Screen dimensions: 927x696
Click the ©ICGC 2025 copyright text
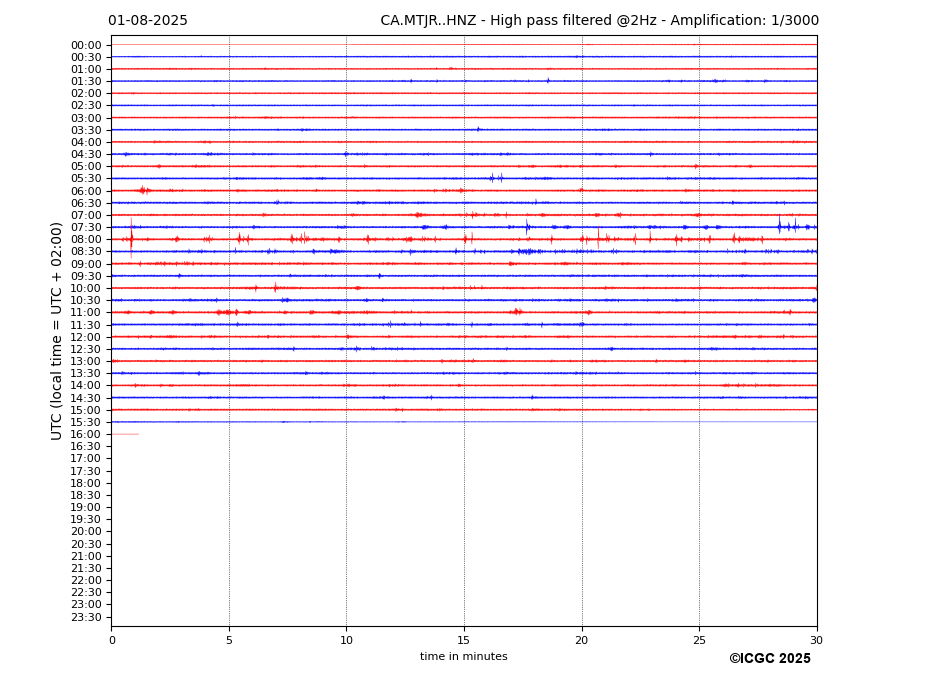770,659
